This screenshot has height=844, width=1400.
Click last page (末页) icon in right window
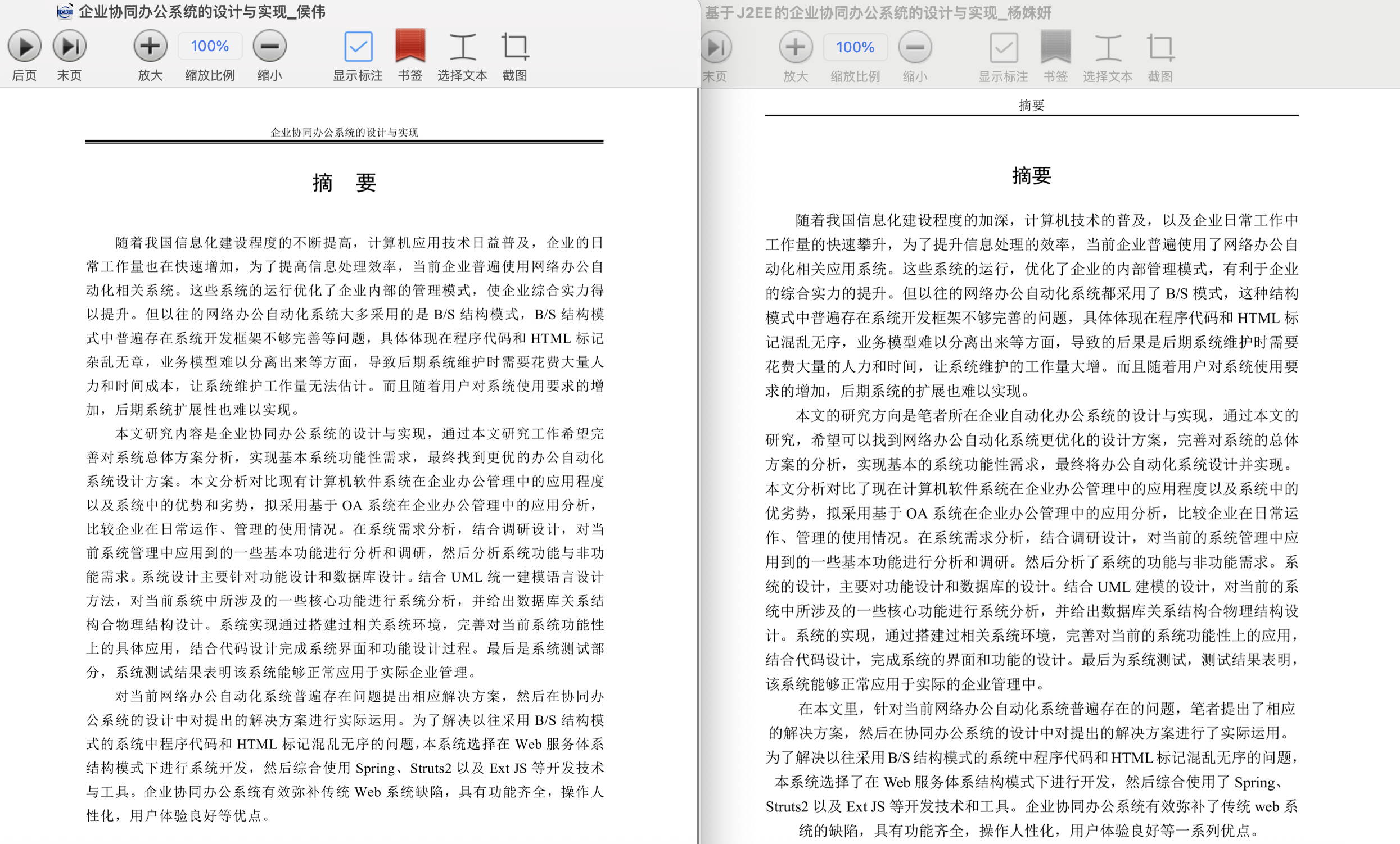[x=715, y=48]
